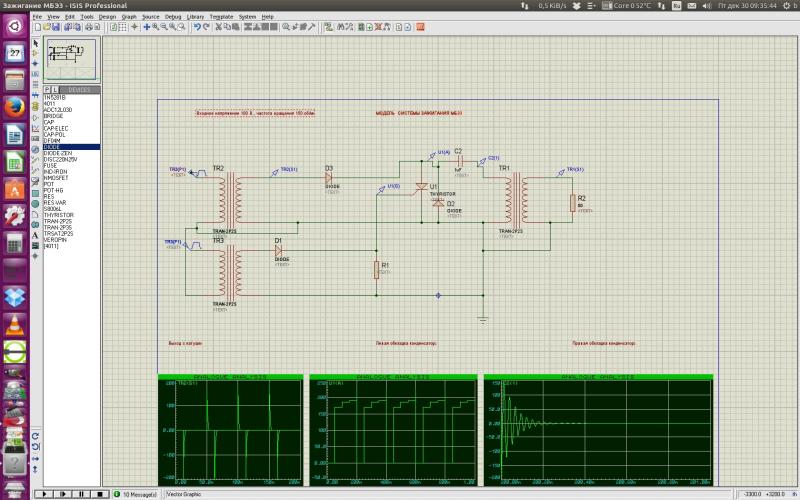Select the 2D text 'A' tool
The image size is (800, 500).
[36, 235]
